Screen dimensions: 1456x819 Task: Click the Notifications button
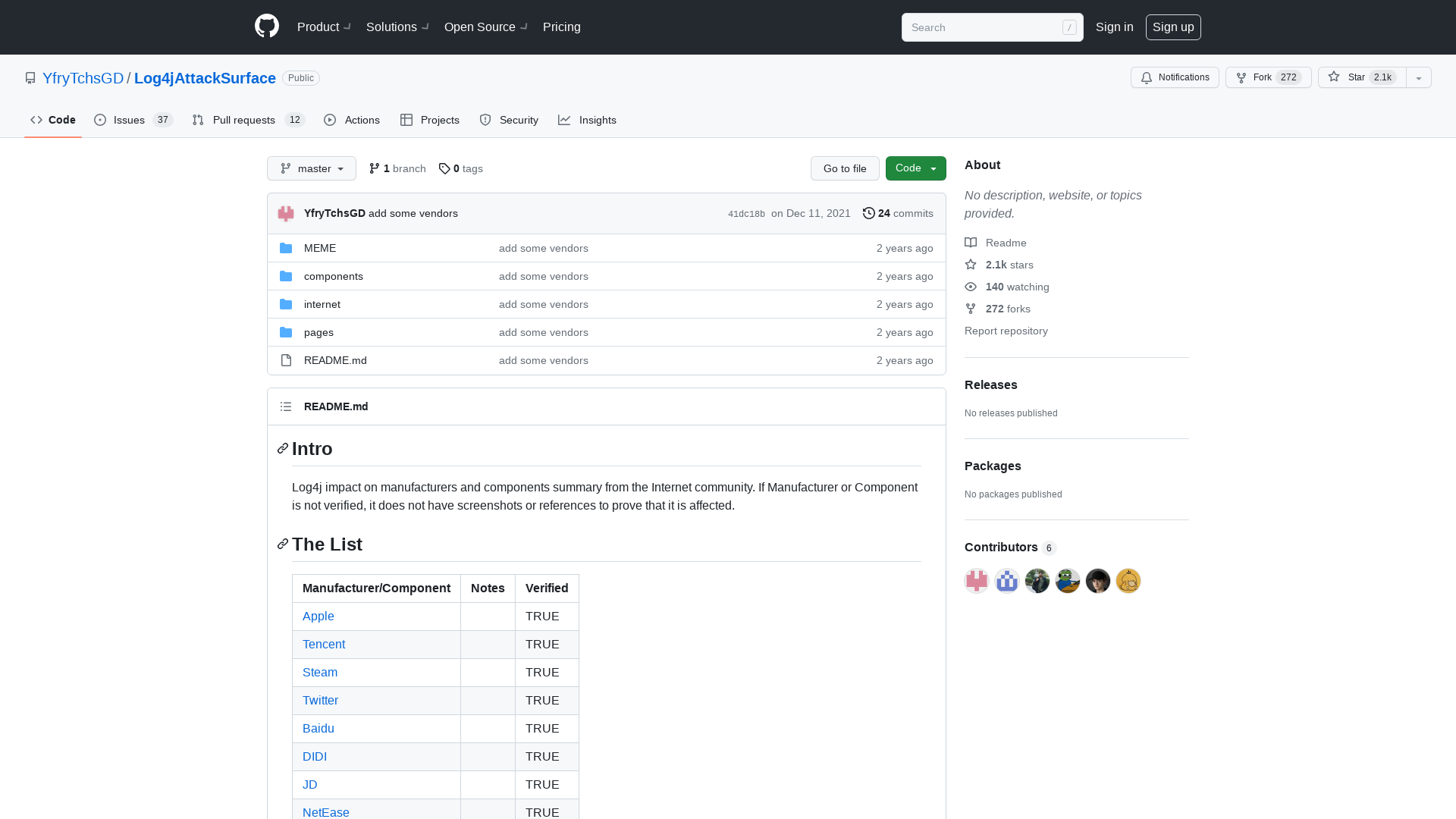point(1175,77)
